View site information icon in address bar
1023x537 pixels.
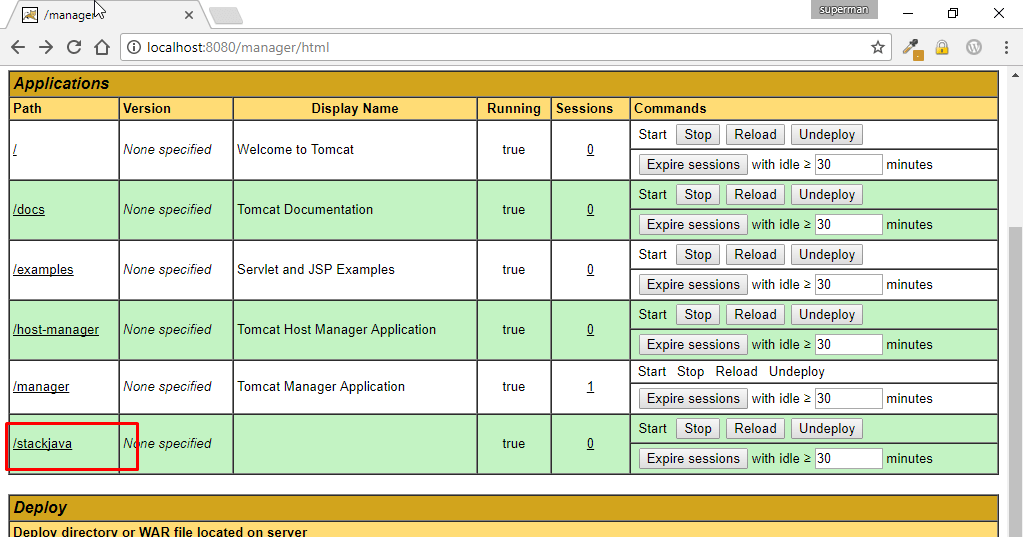pyautogui.click(x=134, y=47)
